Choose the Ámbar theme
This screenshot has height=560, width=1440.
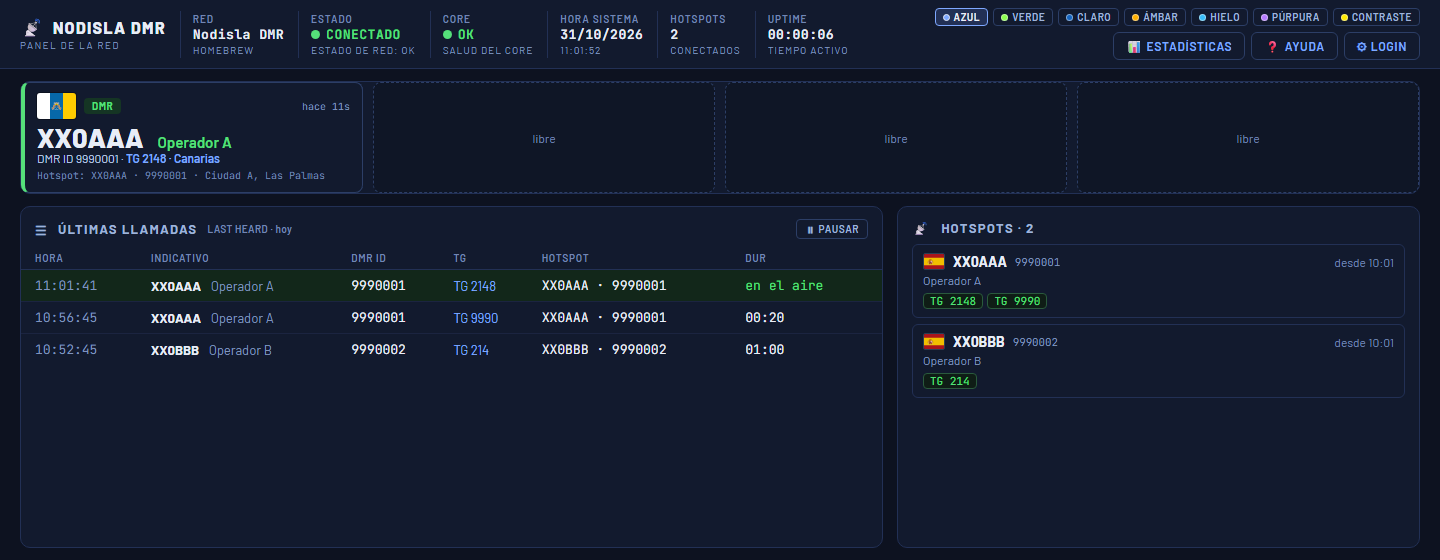tap(1154, 17)
